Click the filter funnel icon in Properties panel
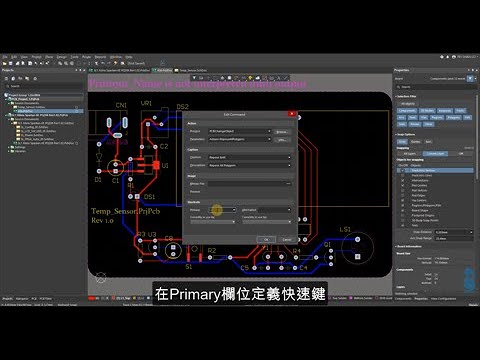This screenshot has width=480, height=360. click(470, 79)
